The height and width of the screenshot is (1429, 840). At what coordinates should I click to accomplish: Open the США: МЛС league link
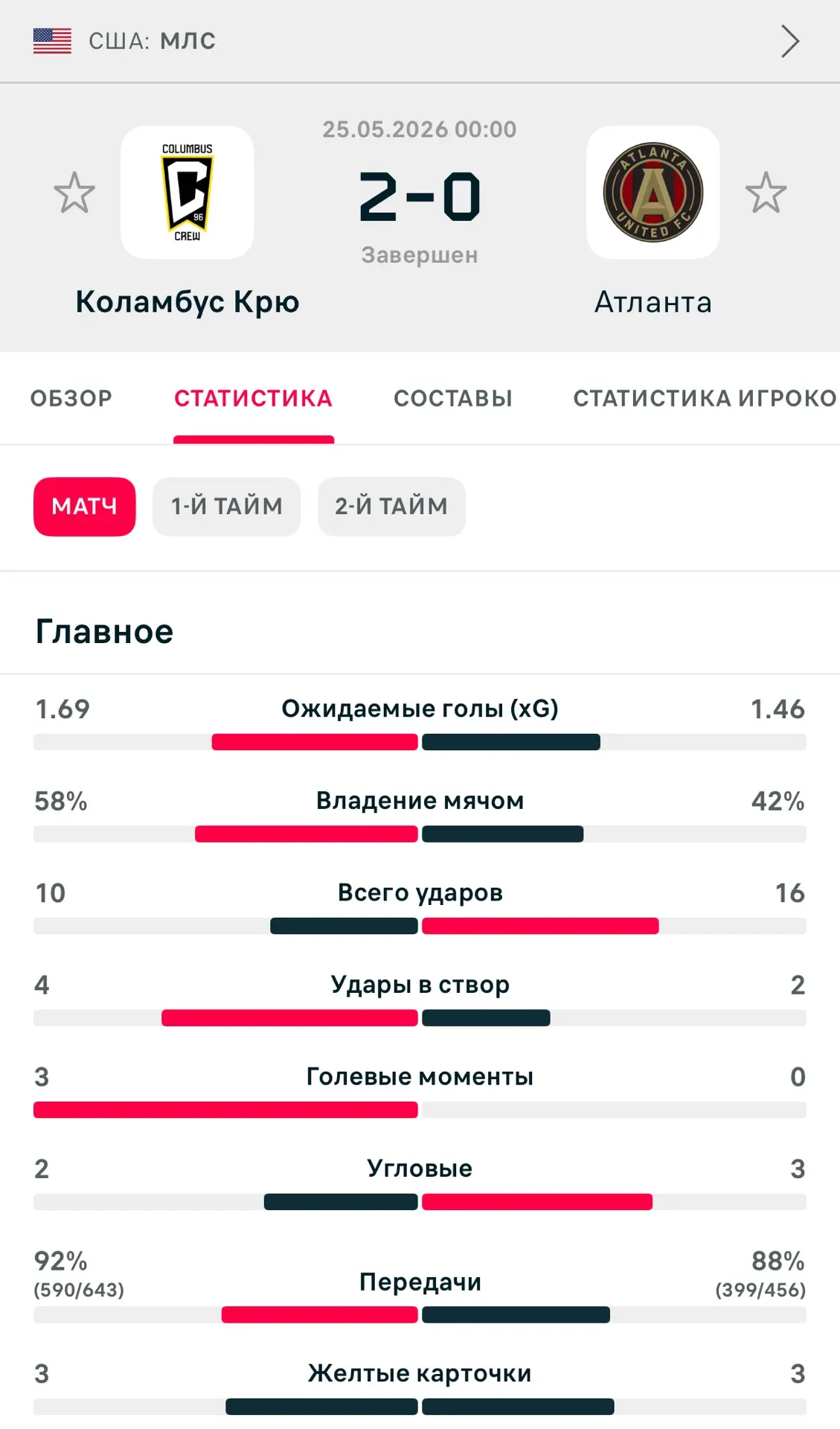click(x=152, y=41)
